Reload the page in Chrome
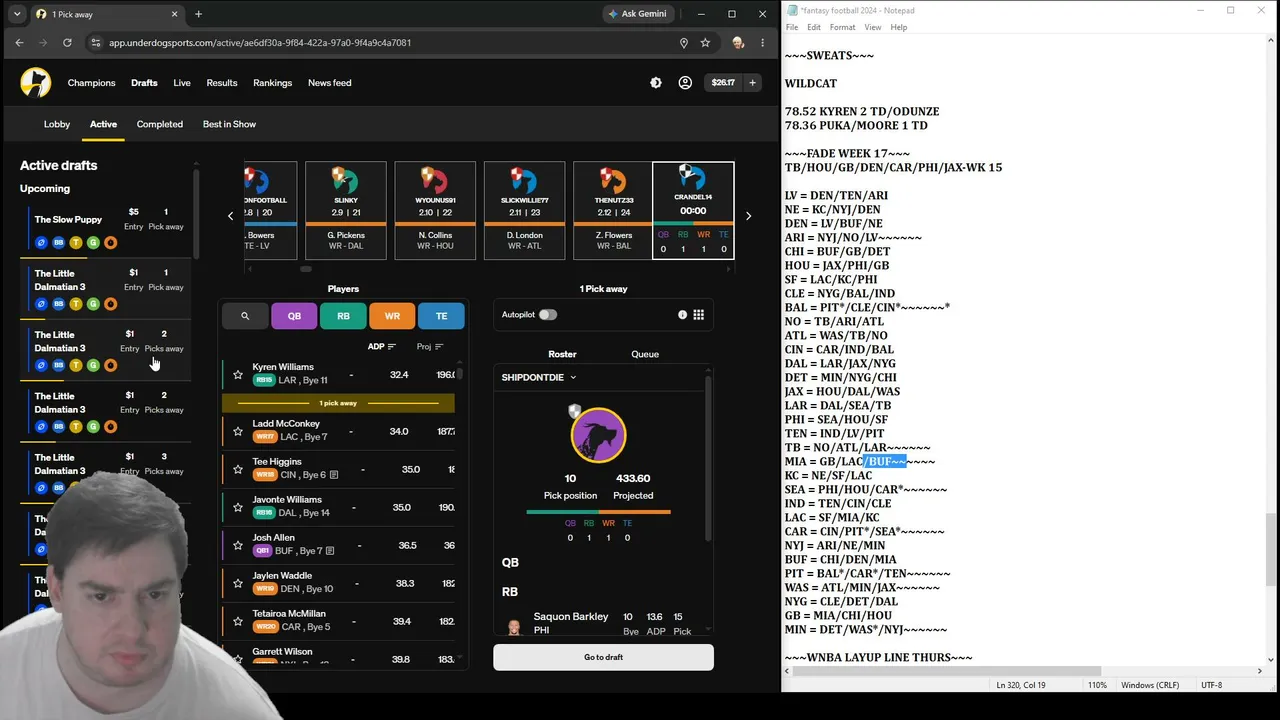 [x=67, y=43]
